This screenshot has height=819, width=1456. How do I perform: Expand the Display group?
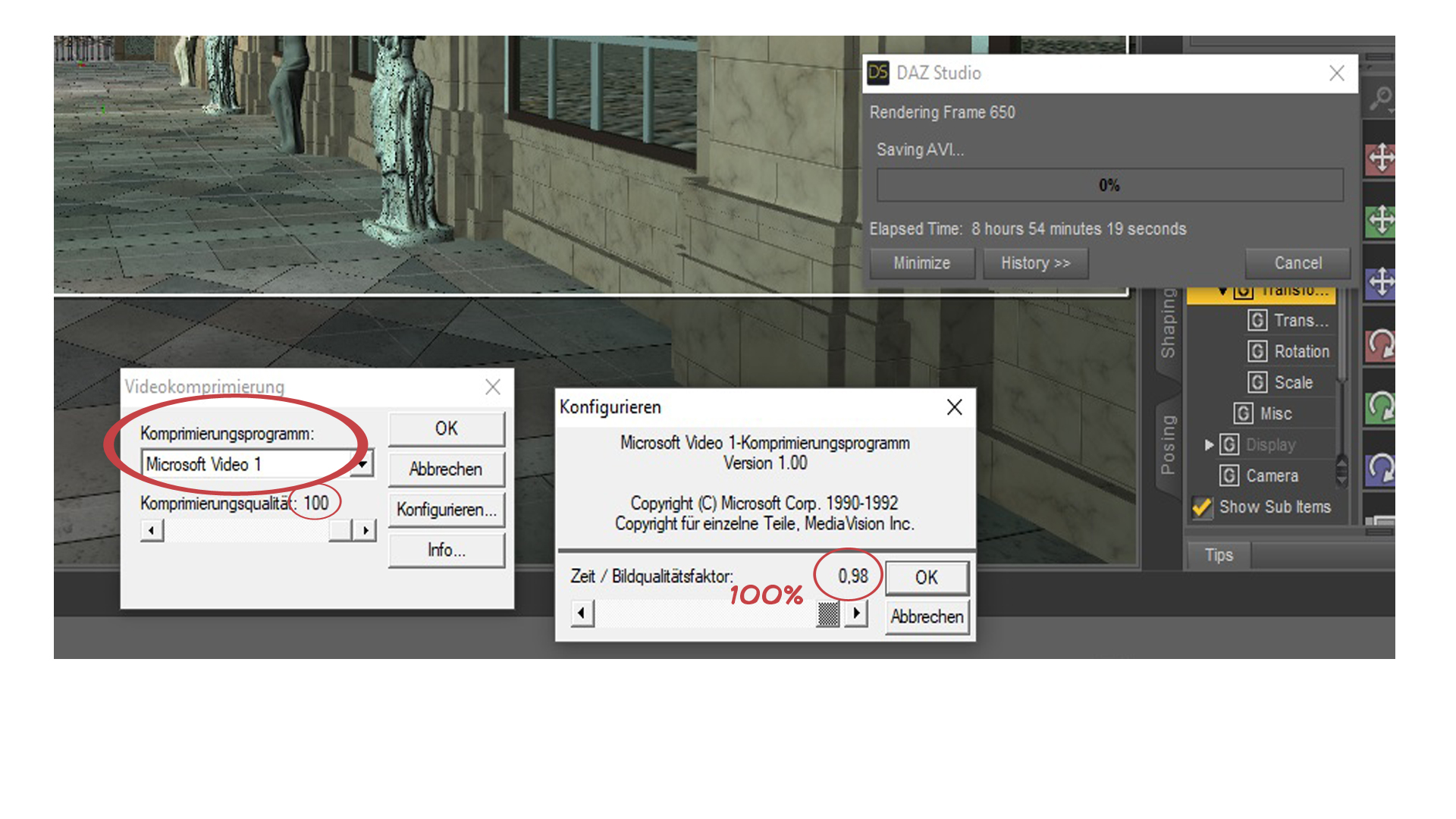pos(1209,444)
